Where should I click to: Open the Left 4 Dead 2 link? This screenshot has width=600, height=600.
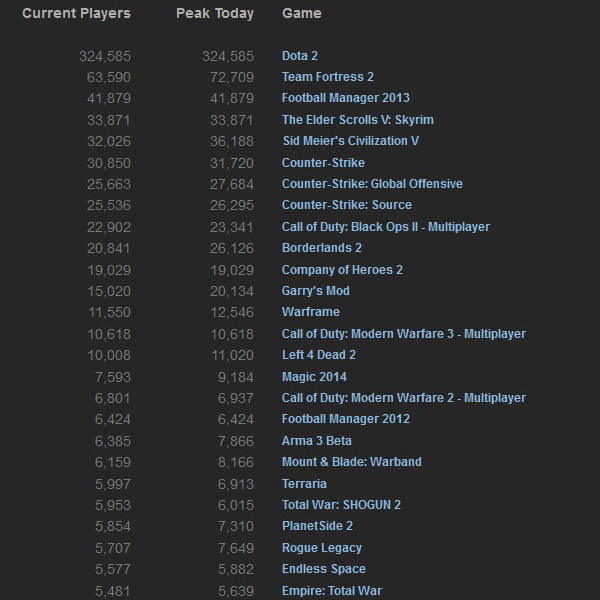pyautogui.click(x=318, y=355)
